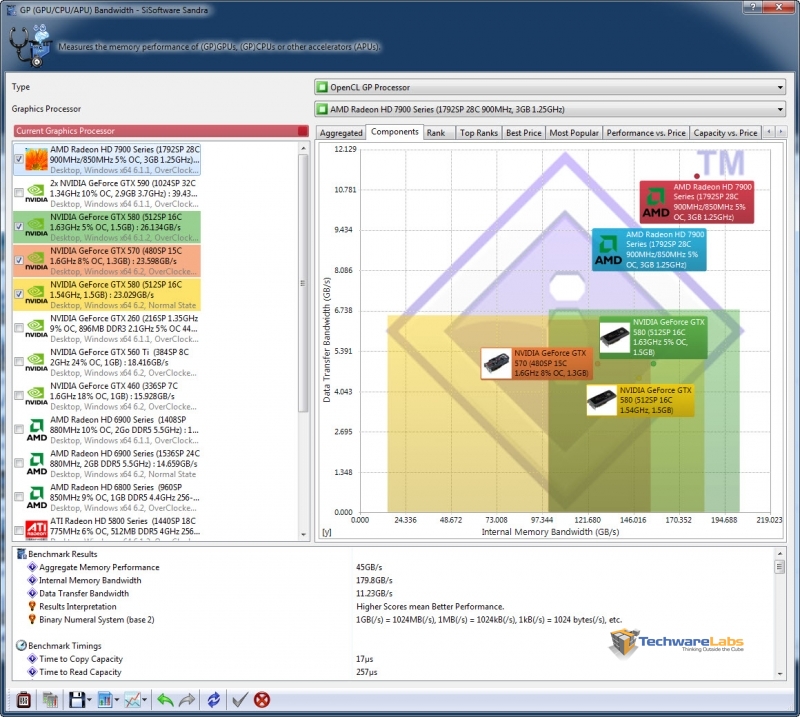This screenshot has width=800, height=717.
Task: Uncheck the GTX 580 1.63GHz checkbox
Action: [x=19, y=227]
